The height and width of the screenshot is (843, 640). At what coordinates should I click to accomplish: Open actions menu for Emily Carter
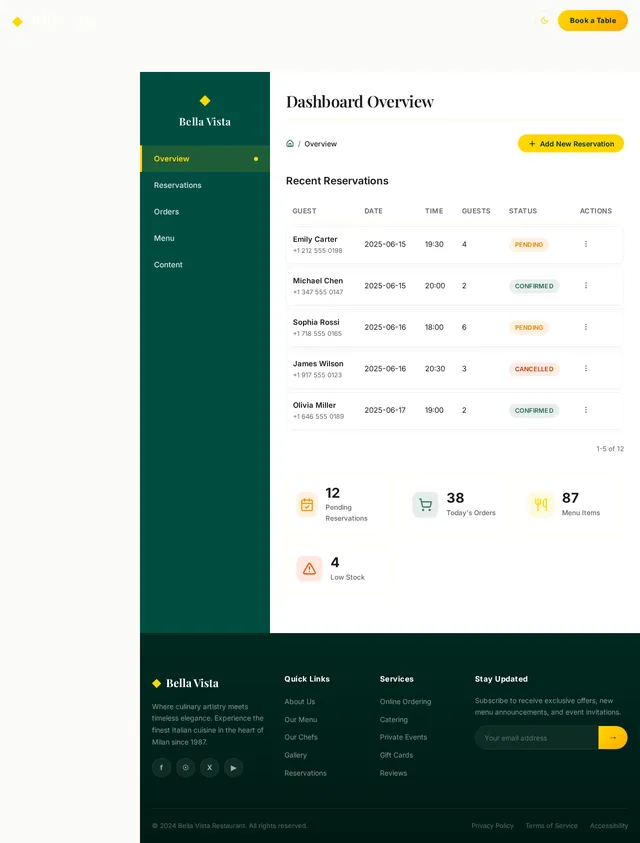[586, 244]
